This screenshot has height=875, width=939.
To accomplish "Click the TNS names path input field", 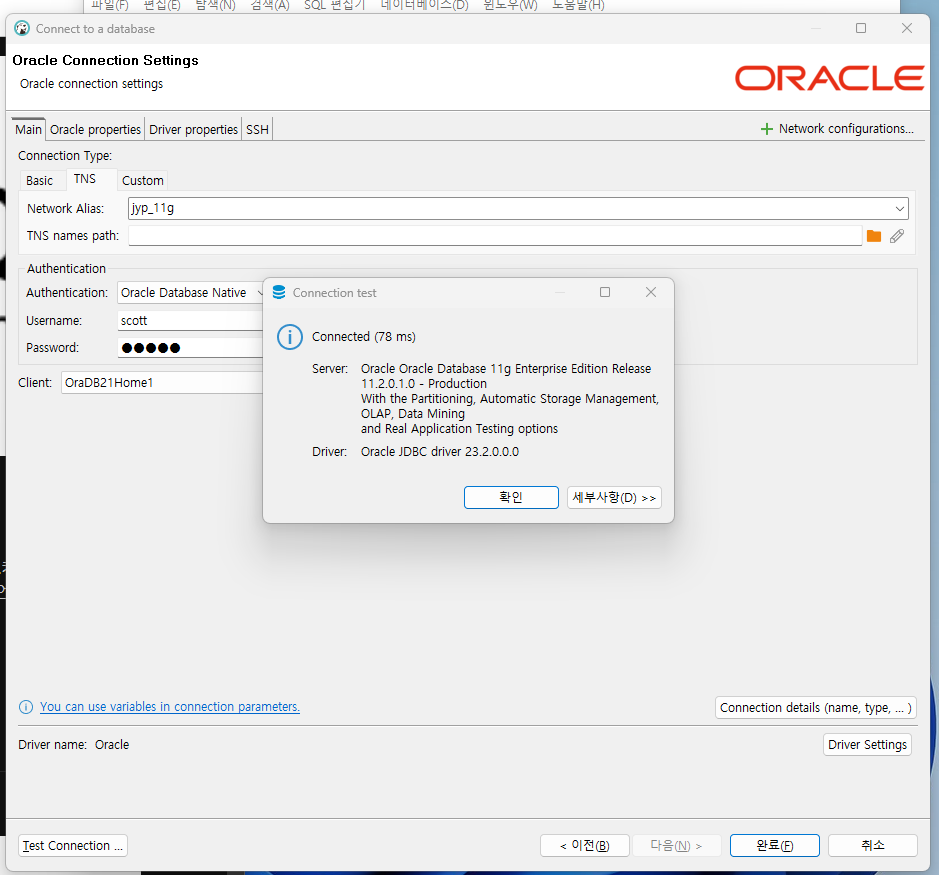I will (495, 236).
